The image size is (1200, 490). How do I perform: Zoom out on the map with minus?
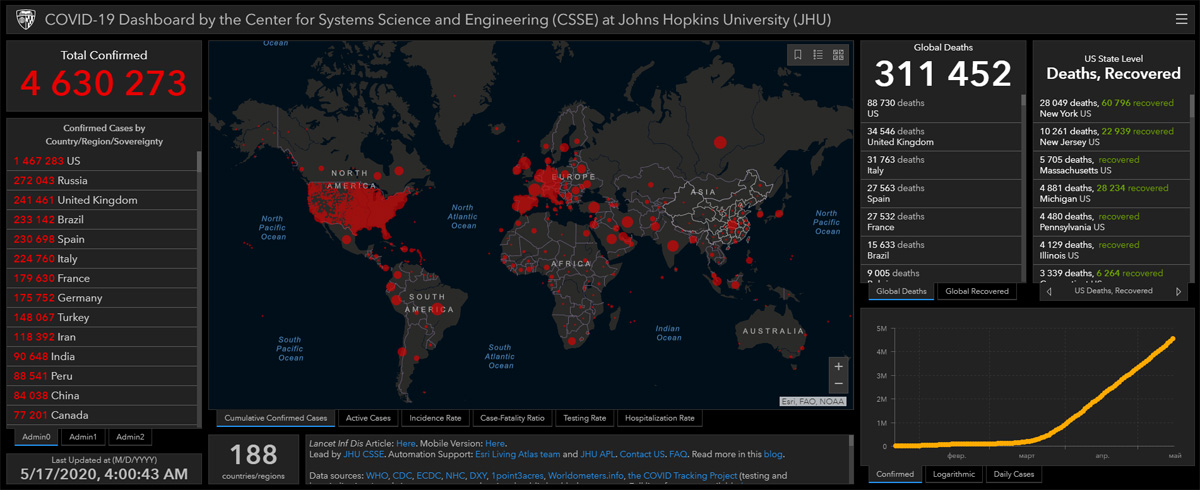[838, 385]
